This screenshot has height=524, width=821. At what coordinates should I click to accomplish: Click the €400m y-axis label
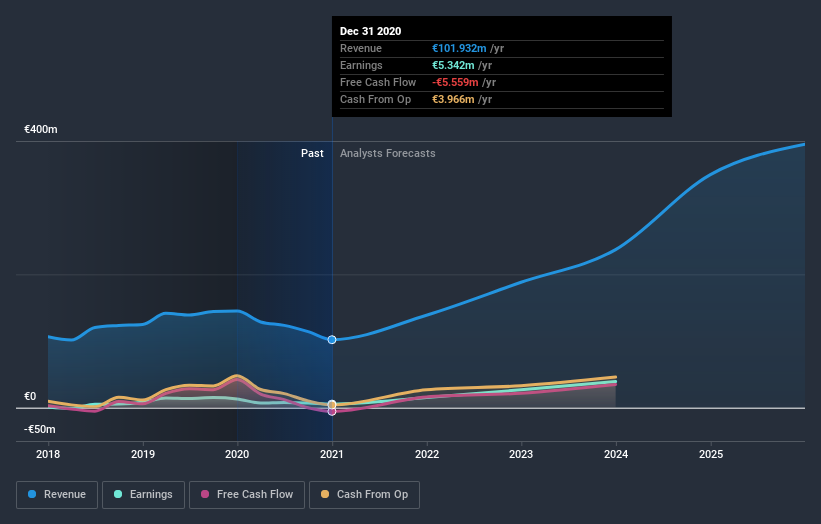41,129
